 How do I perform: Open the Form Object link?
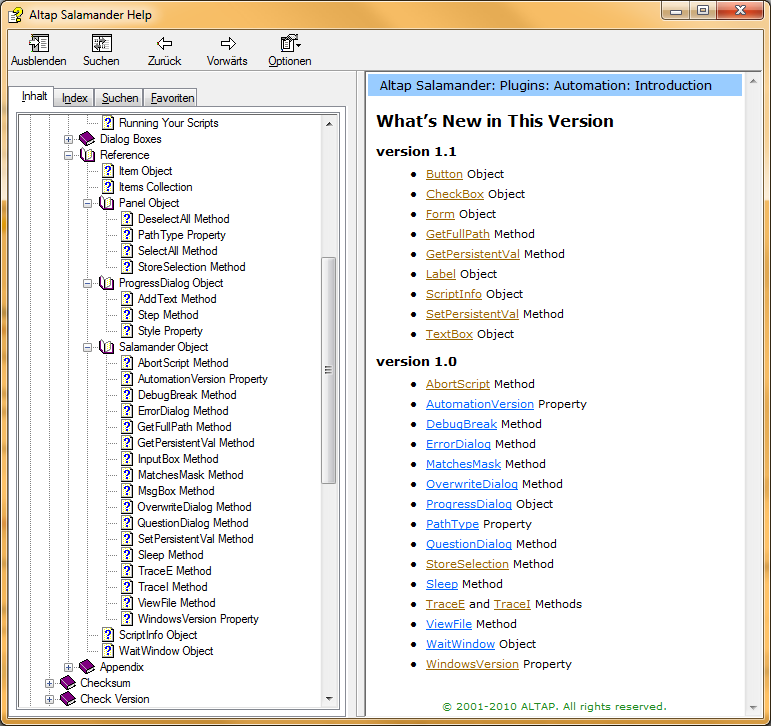pyautogui.click(x=440, y=214)
